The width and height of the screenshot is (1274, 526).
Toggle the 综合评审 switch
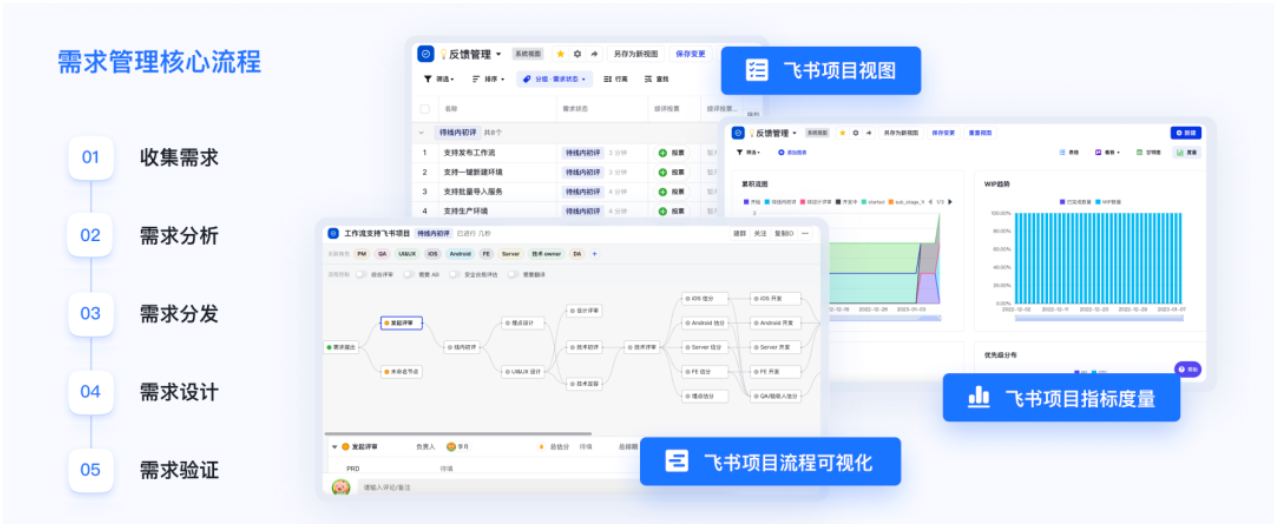[x=362, y=273]
